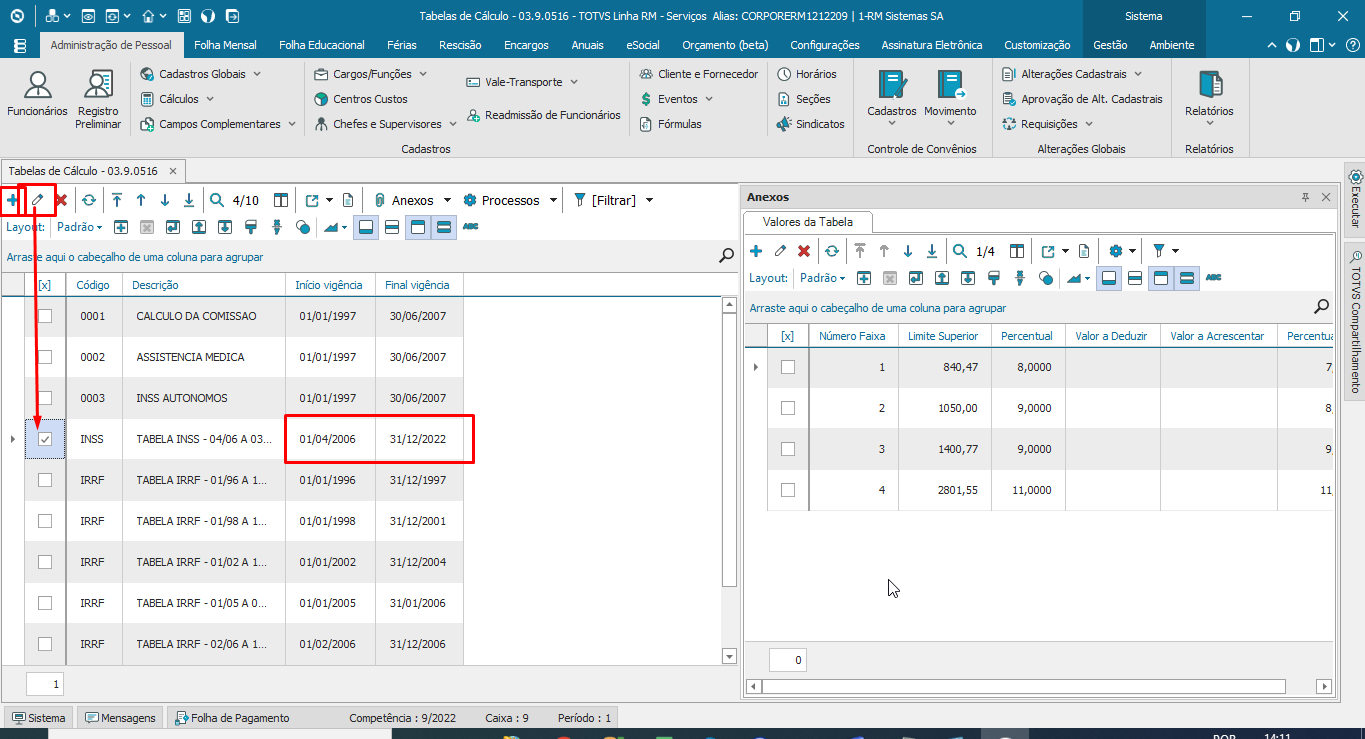Click the Início vigência column header
The image size is (1365, 739).
click(x=330, y=285)
